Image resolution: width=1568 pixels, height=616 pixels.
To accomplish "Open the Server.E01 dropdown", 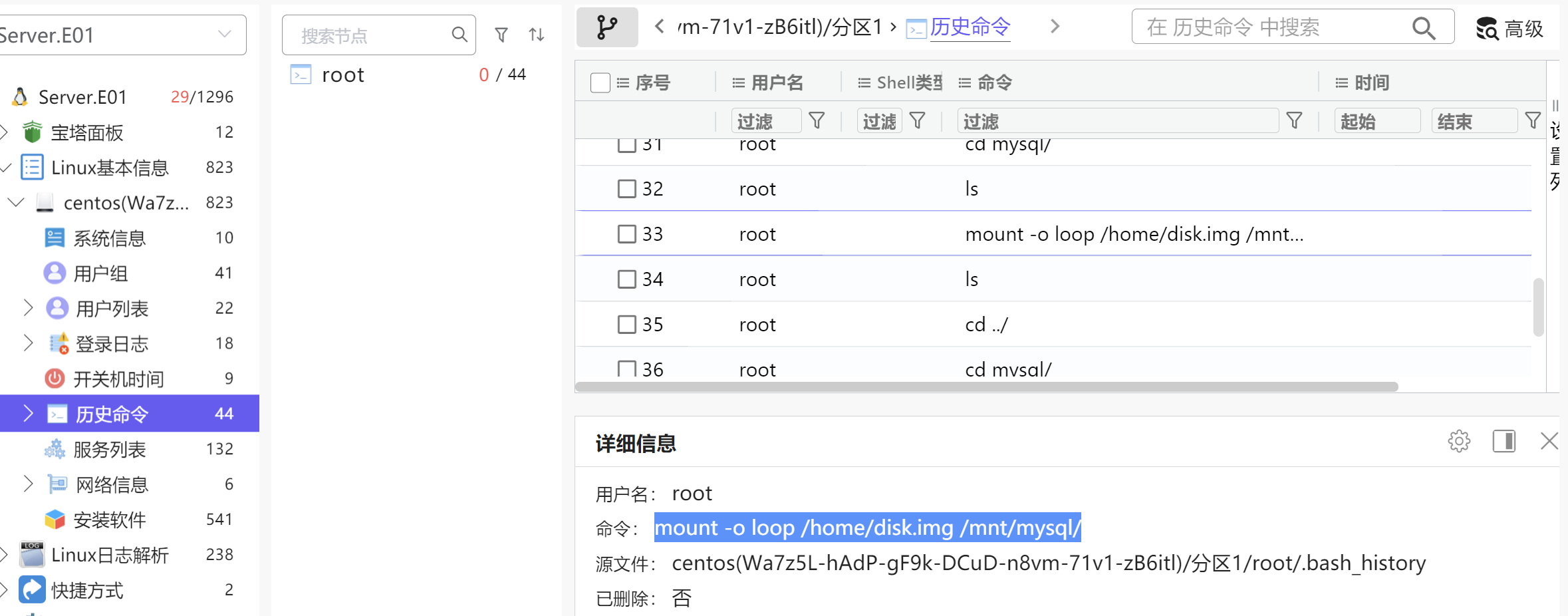I will click(x=225, y=35).
